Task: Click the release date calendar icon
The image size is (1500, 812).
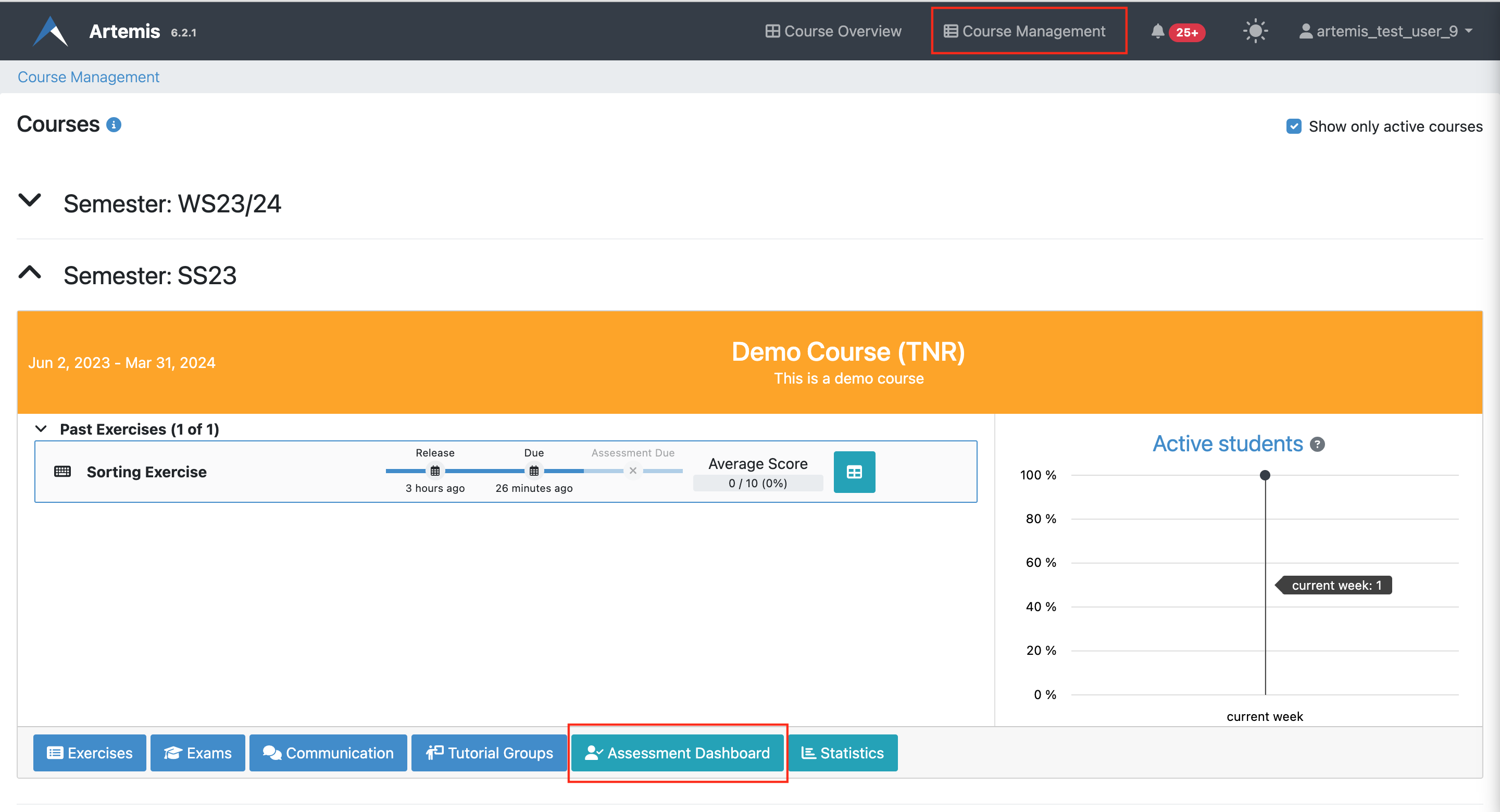Action: [435, 471]
